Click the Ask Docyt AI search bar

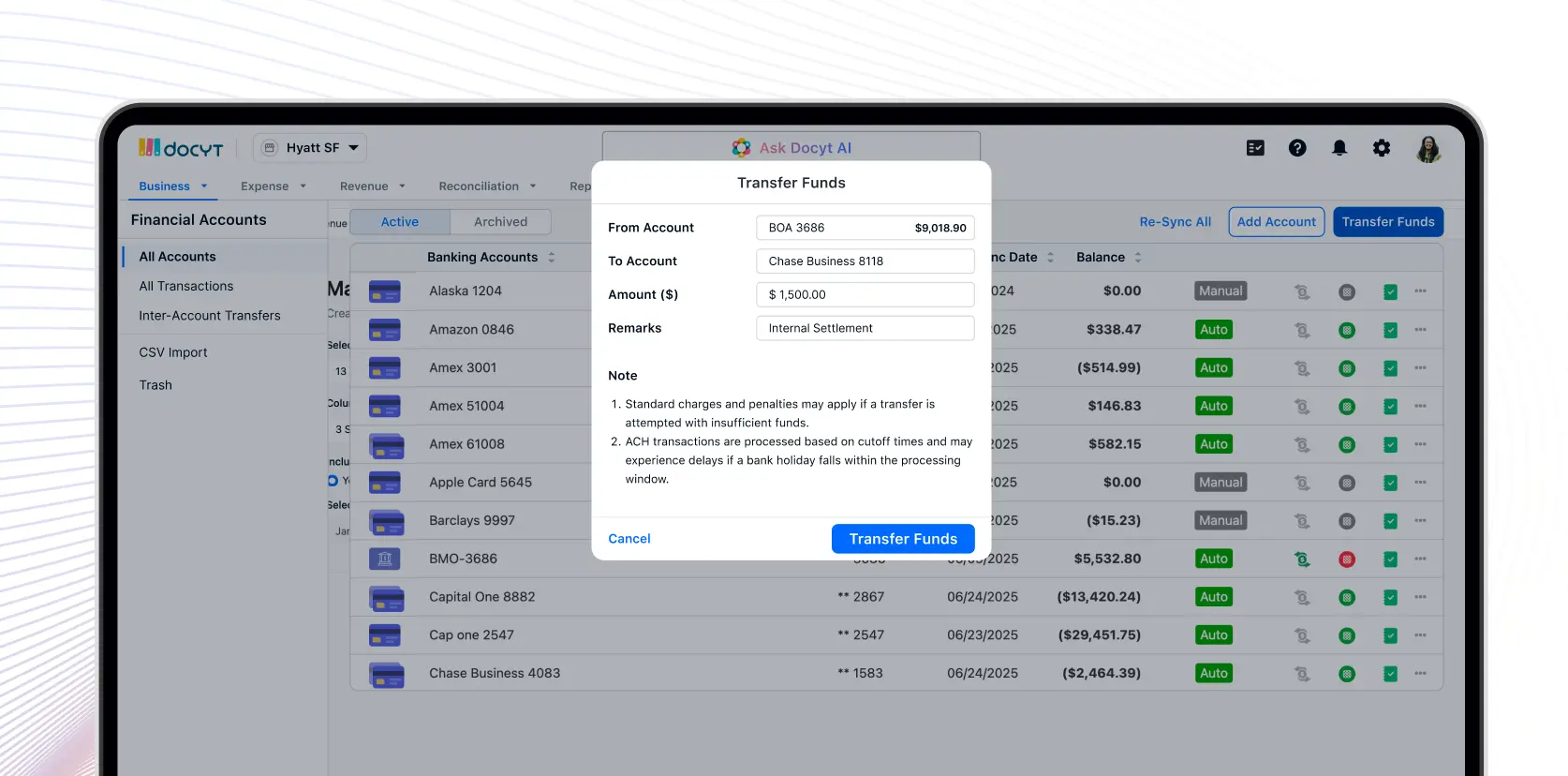click(x=791, y=147)
